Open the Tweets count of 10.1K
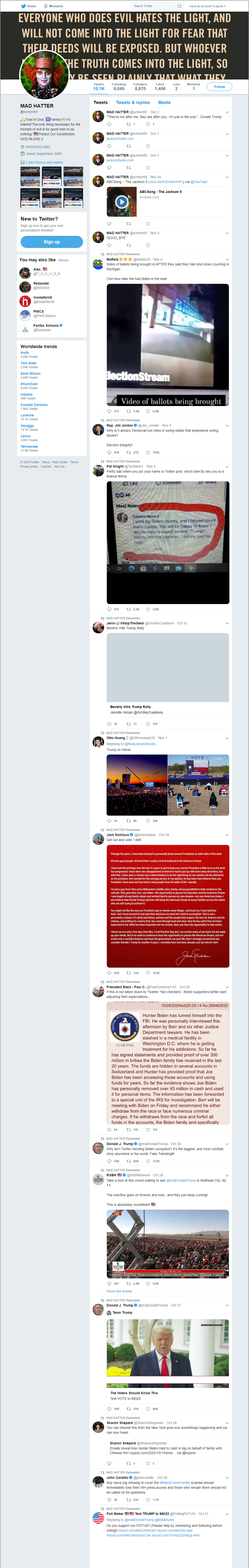 click(x=99, y=87)
